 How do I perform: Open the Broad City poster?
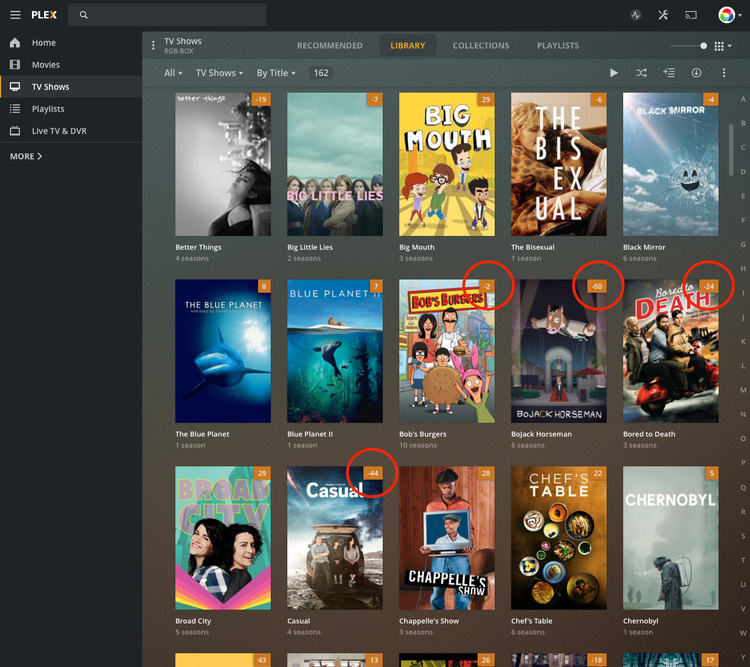[x=223, y=538]
